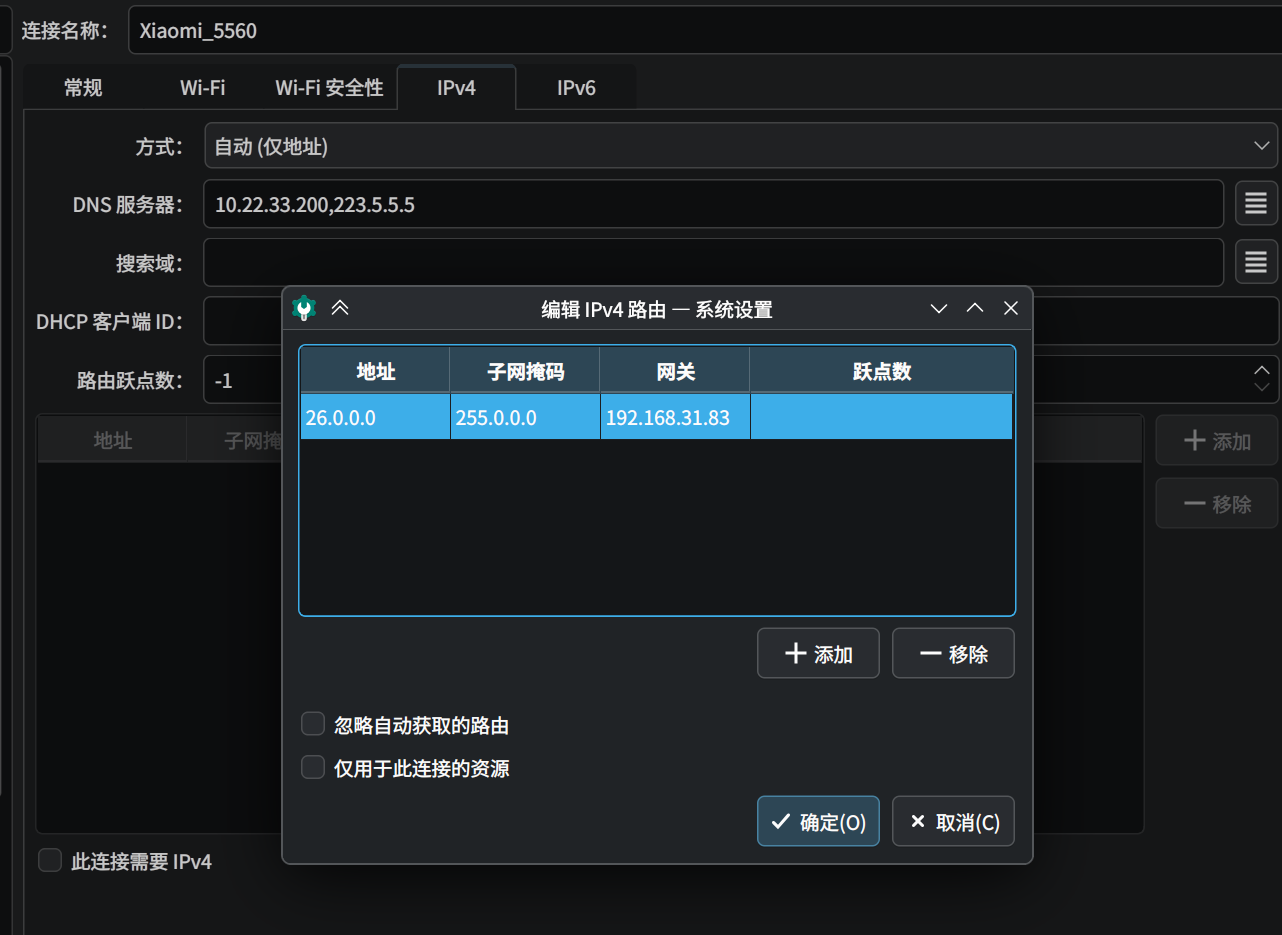Select the IPv4 tab

click(x=457, y=88)
